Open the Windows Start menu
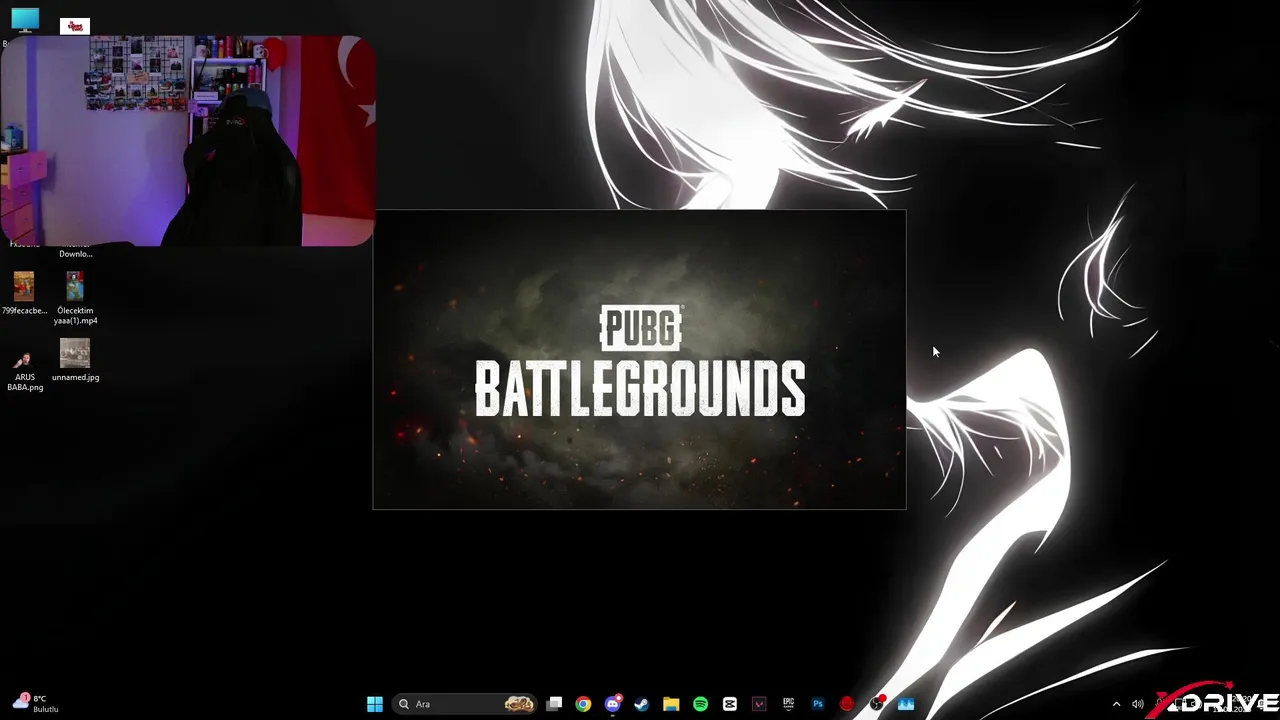1280x720 pixels. pos(375,704)
